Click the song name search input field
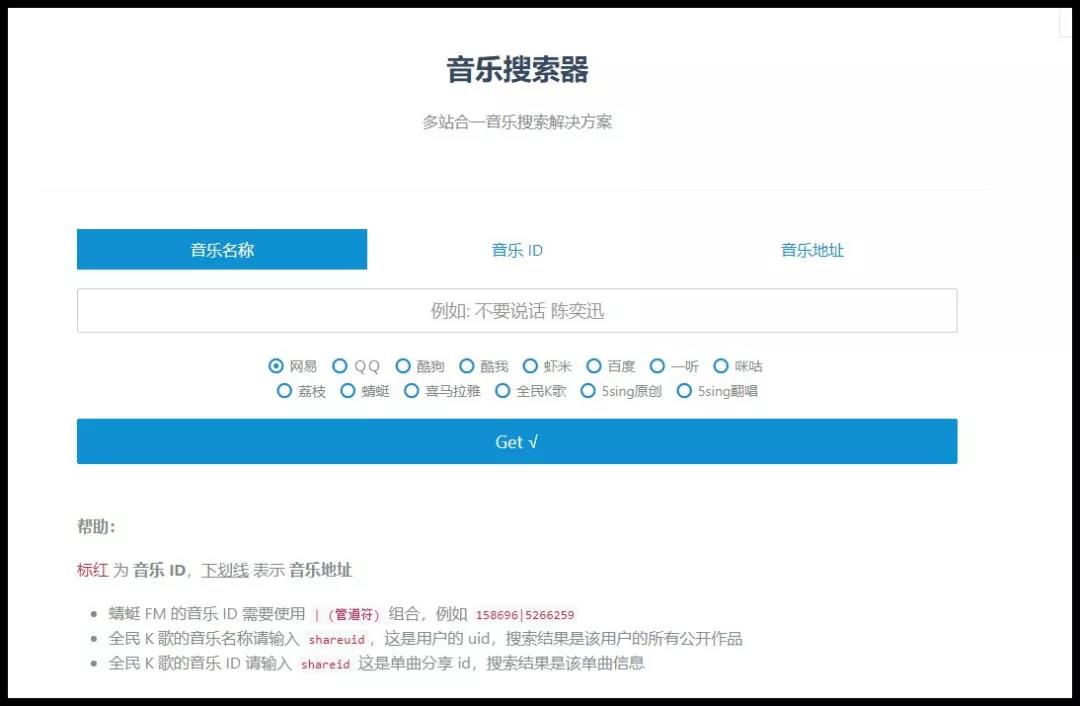This screenshot has height=706, width=1080. [x=517, y=311]
